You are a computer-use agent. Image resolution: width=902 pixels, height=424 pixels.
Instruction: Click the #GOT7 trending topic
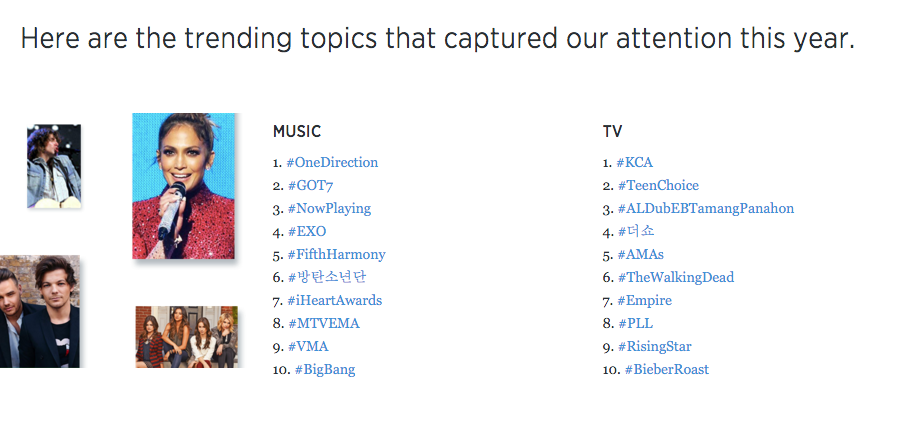point(310,185)
